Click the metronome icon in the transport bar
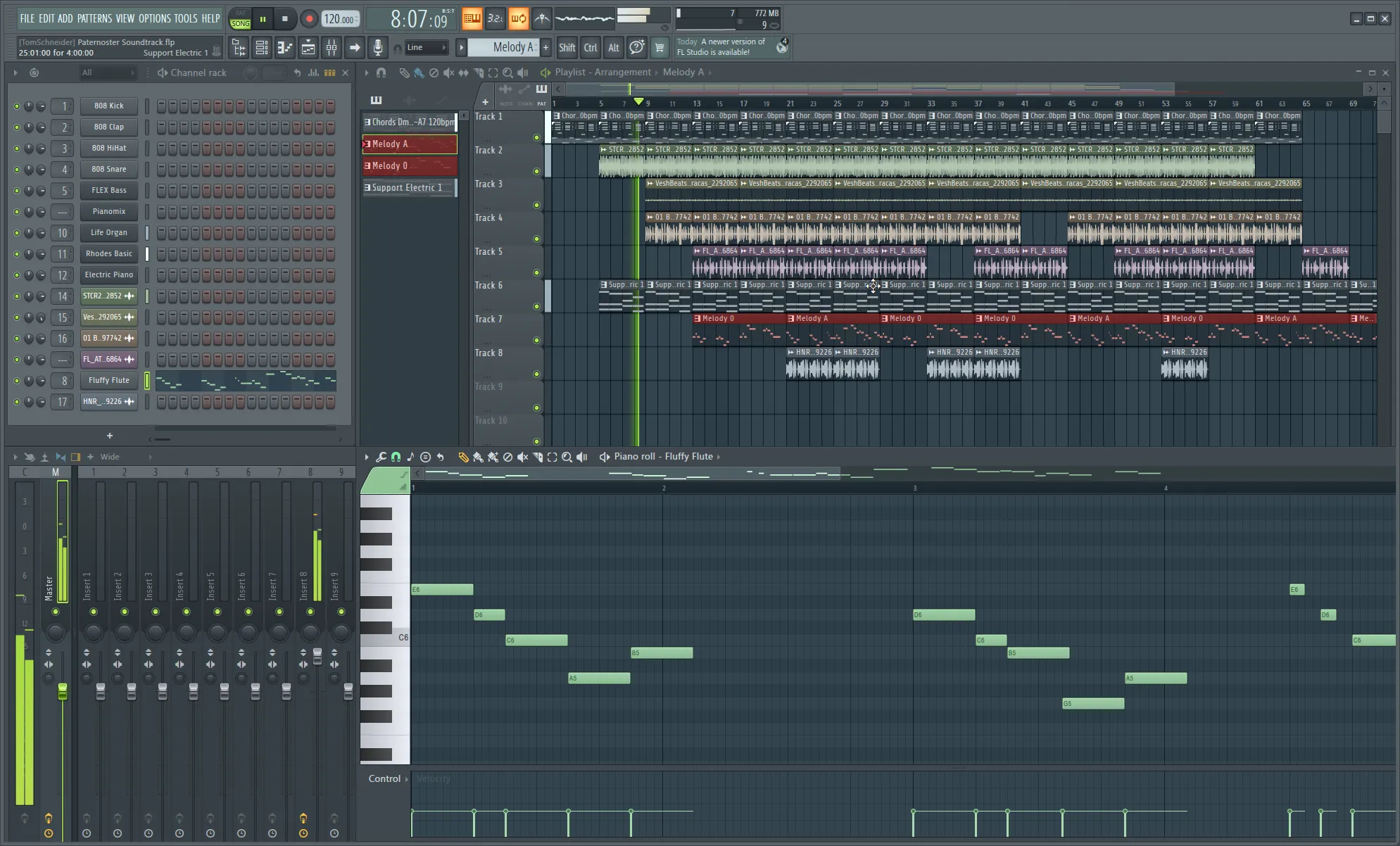 point(542,18)
